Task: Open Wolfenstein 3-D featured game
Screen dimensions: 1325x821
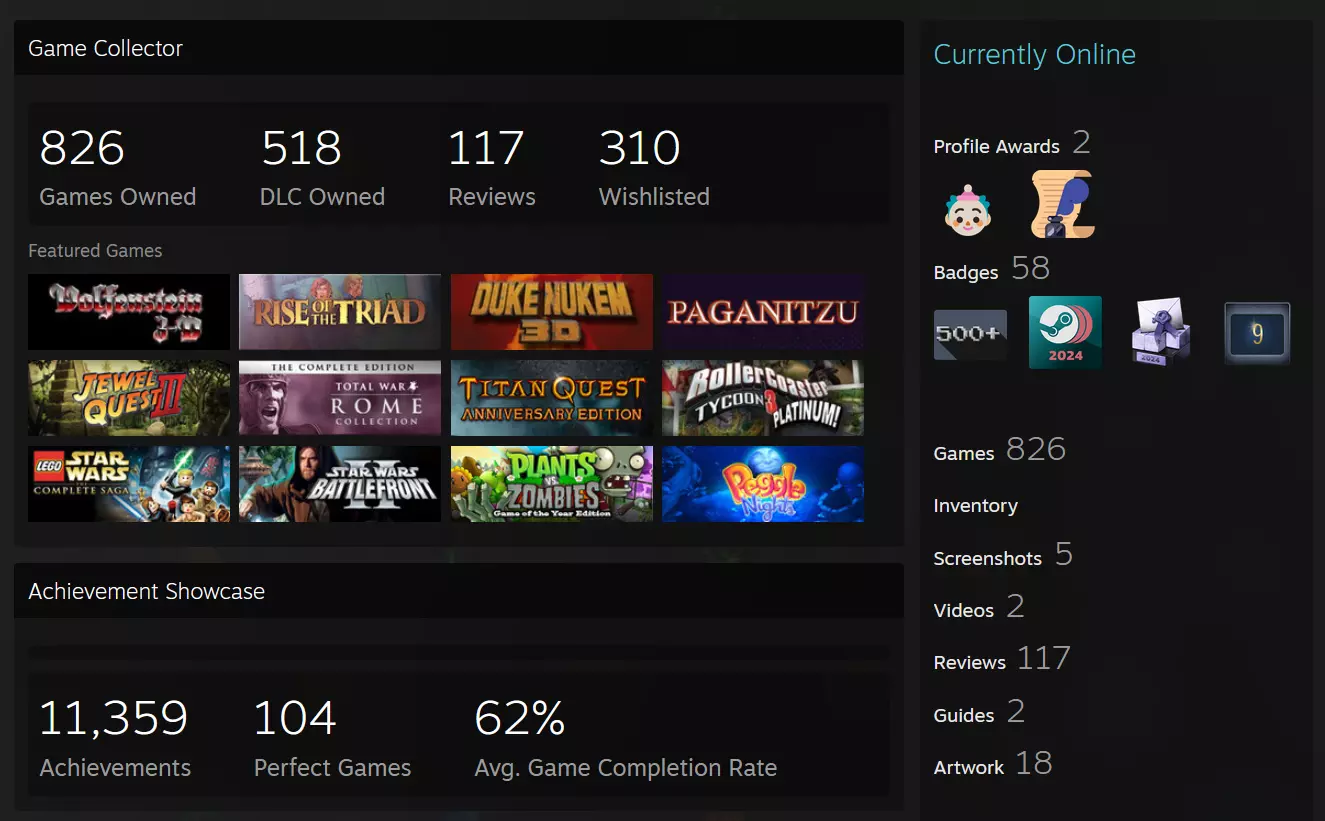Action: [129, 312]
